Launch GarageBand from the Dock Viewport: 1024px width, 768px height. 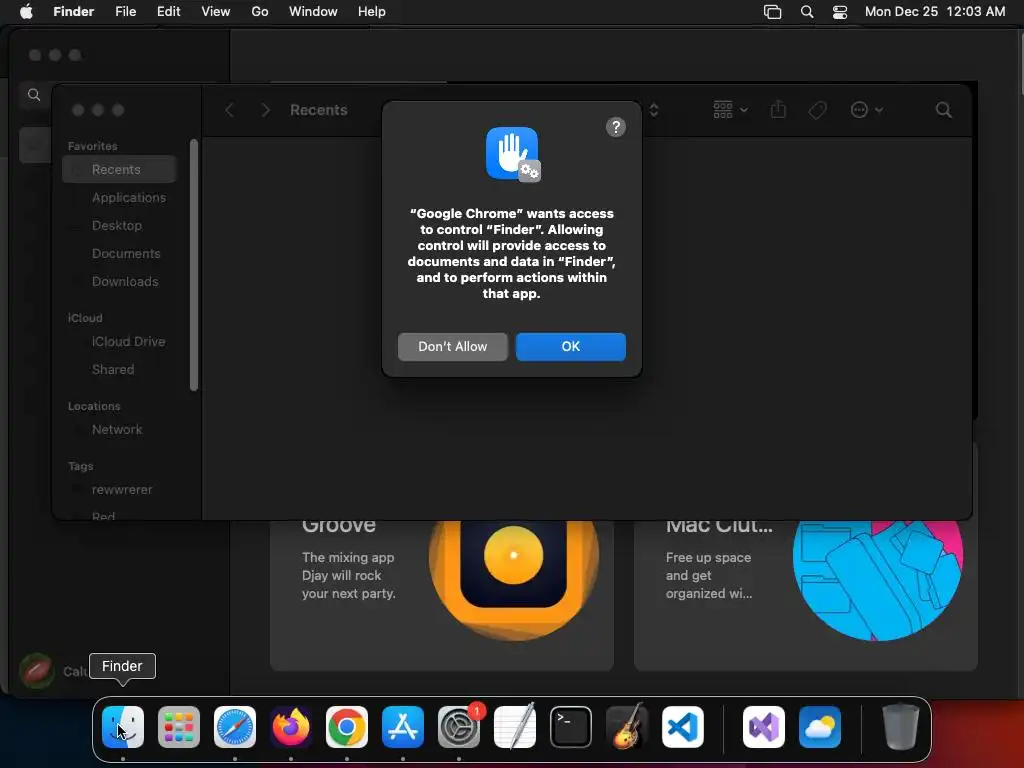pos(627,727)
